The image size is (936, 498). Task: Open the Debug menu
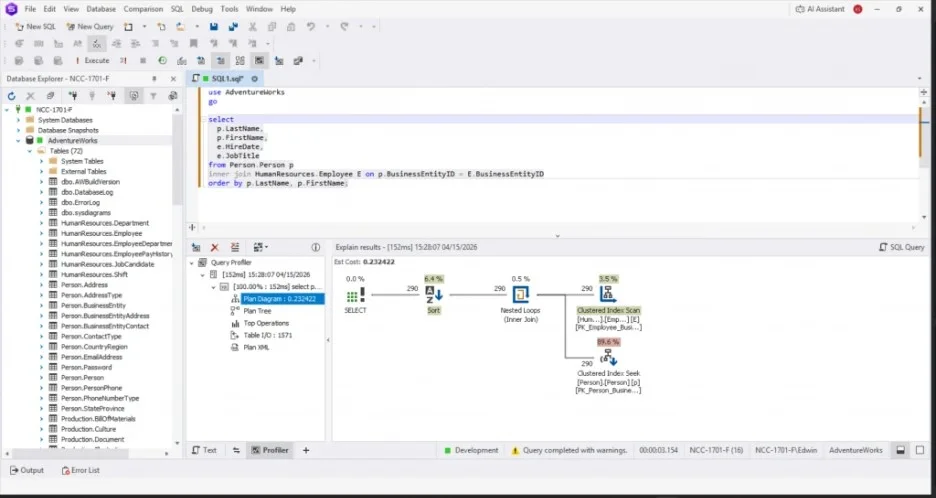click(202, 9)
